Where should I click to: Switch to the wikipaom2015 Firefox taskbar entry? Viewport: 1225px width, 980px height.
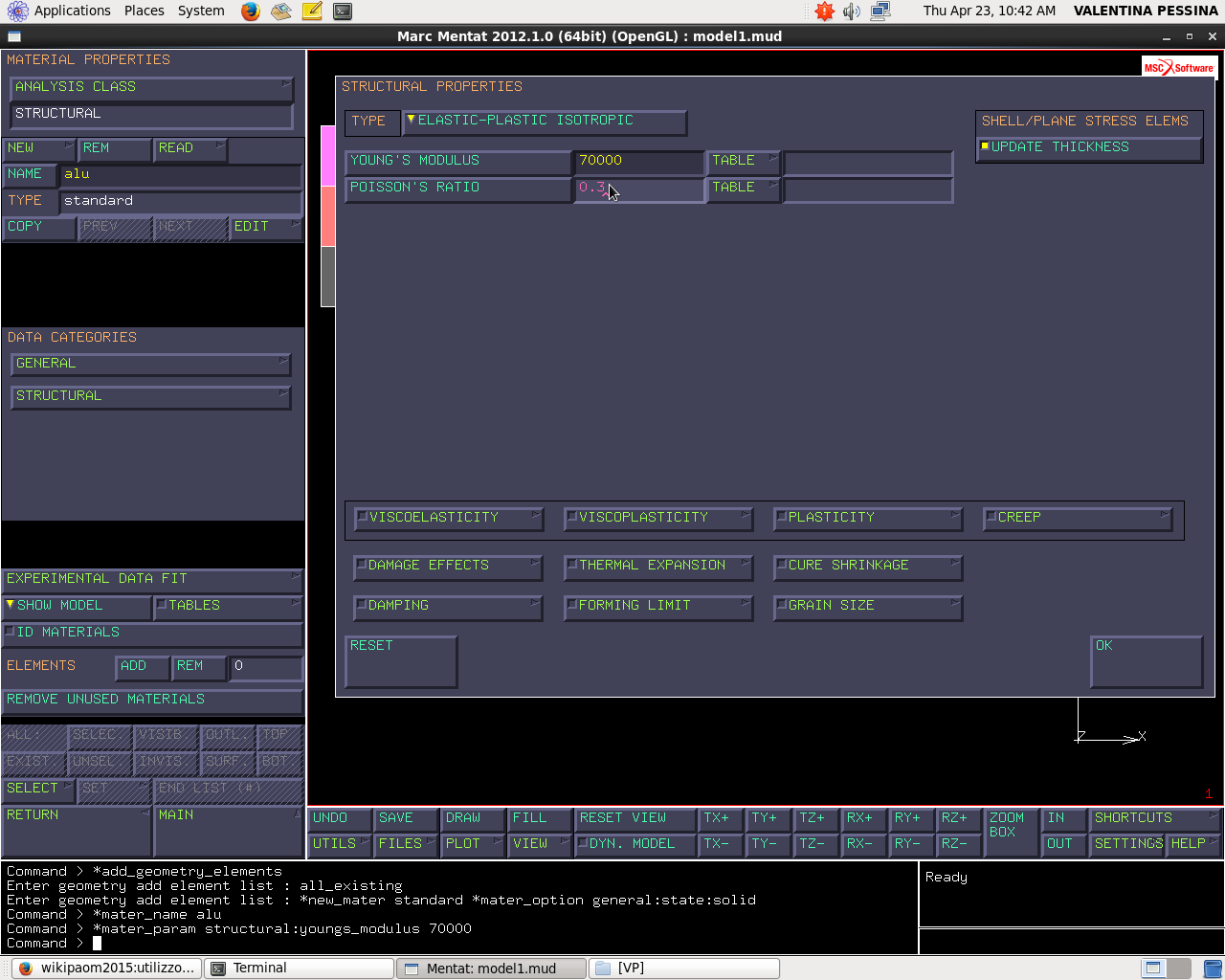[107, 968]
